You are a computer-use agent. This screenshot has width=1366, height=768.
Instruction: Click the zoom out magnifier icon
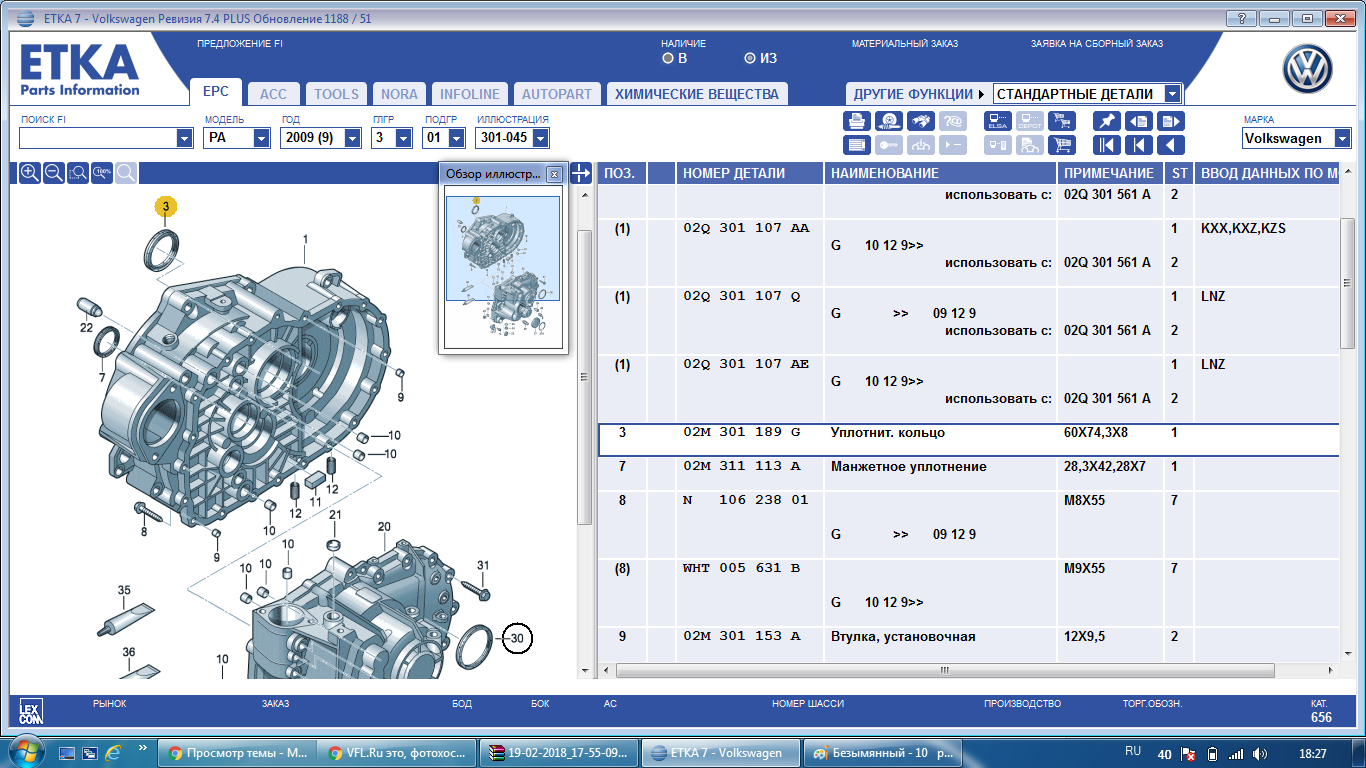point(54,173)
